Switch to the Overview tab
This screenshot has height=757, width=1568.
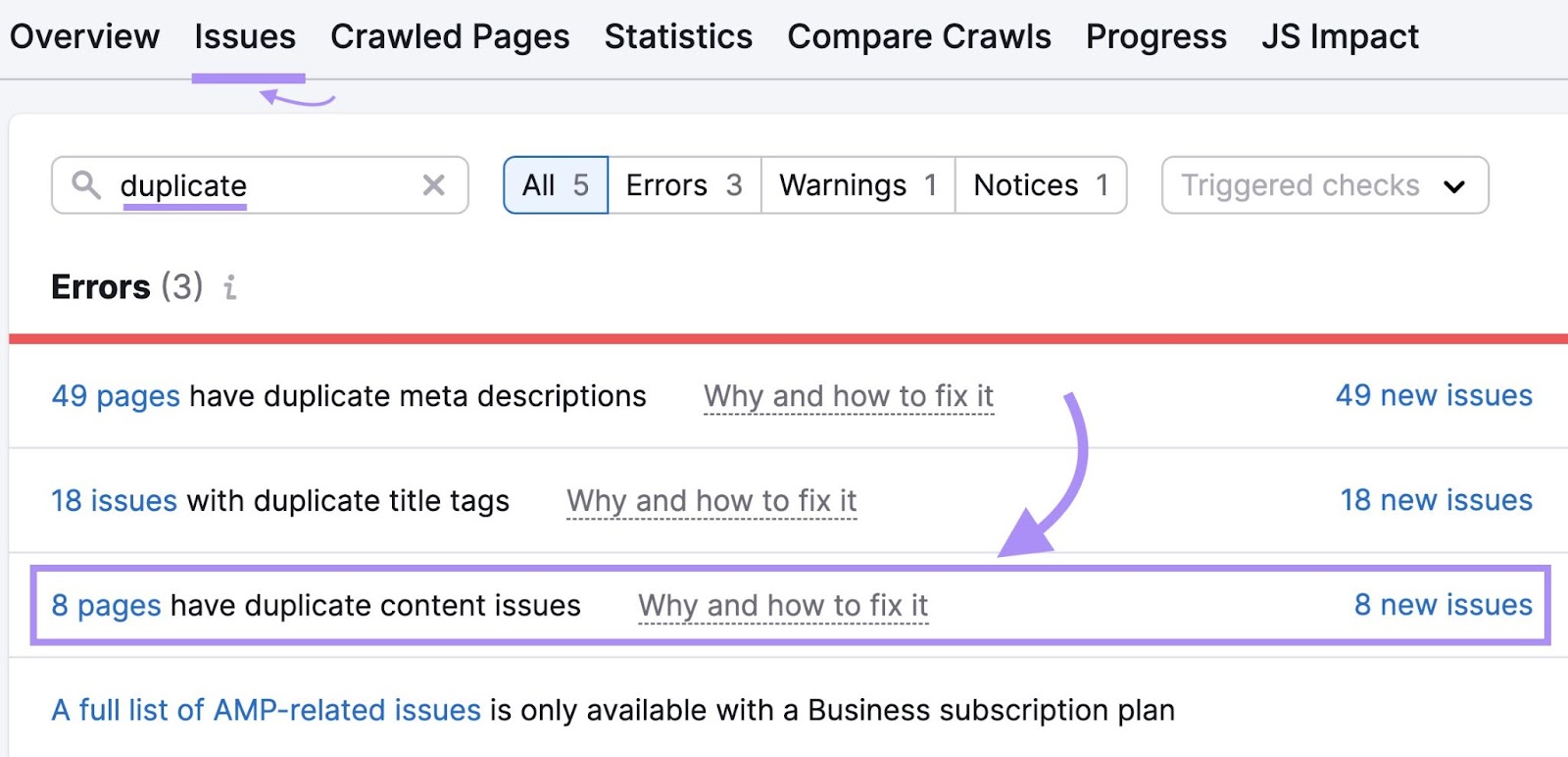(x=85, y=36)
